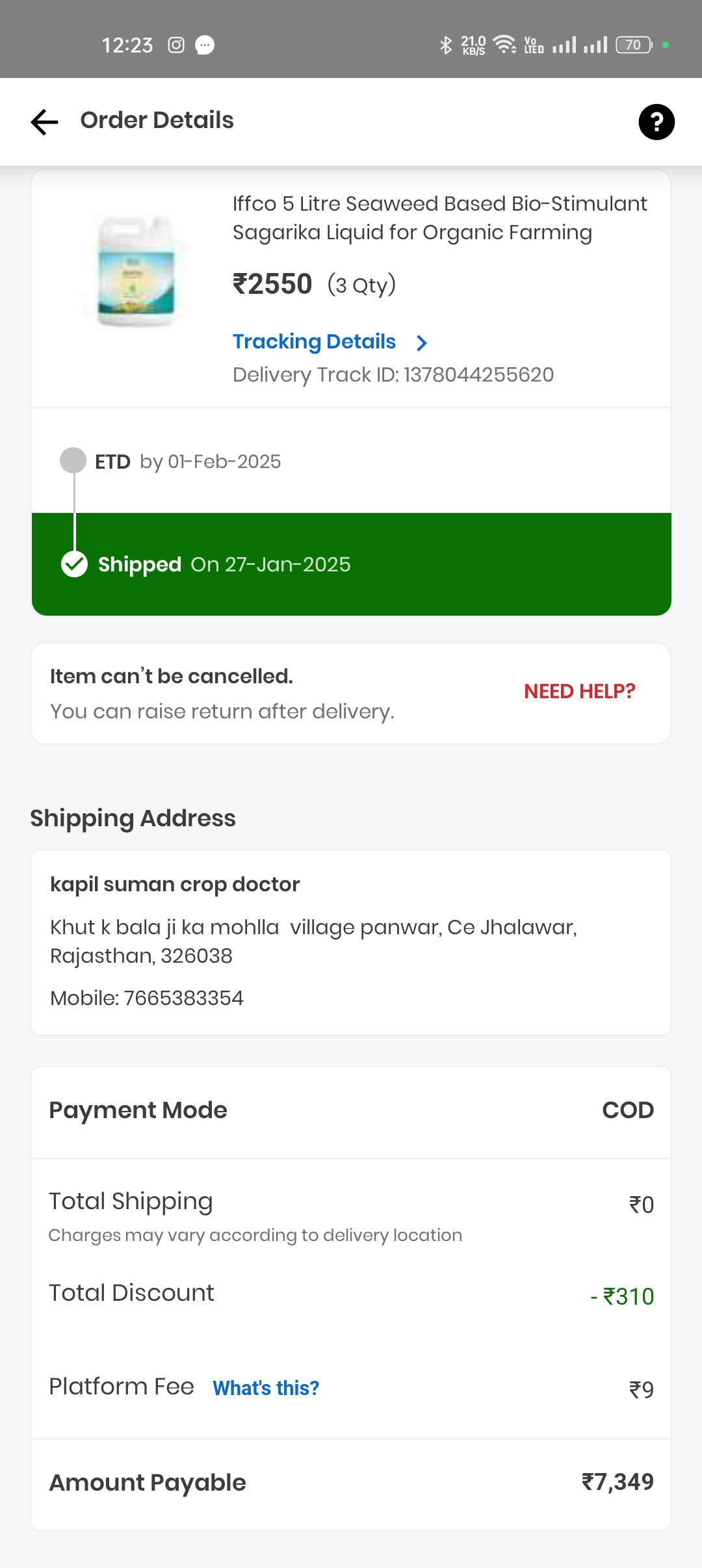Expand tracking details with the chevron arrow
This screenshot has width=702, height=1568.
click(x=422, y=343)
